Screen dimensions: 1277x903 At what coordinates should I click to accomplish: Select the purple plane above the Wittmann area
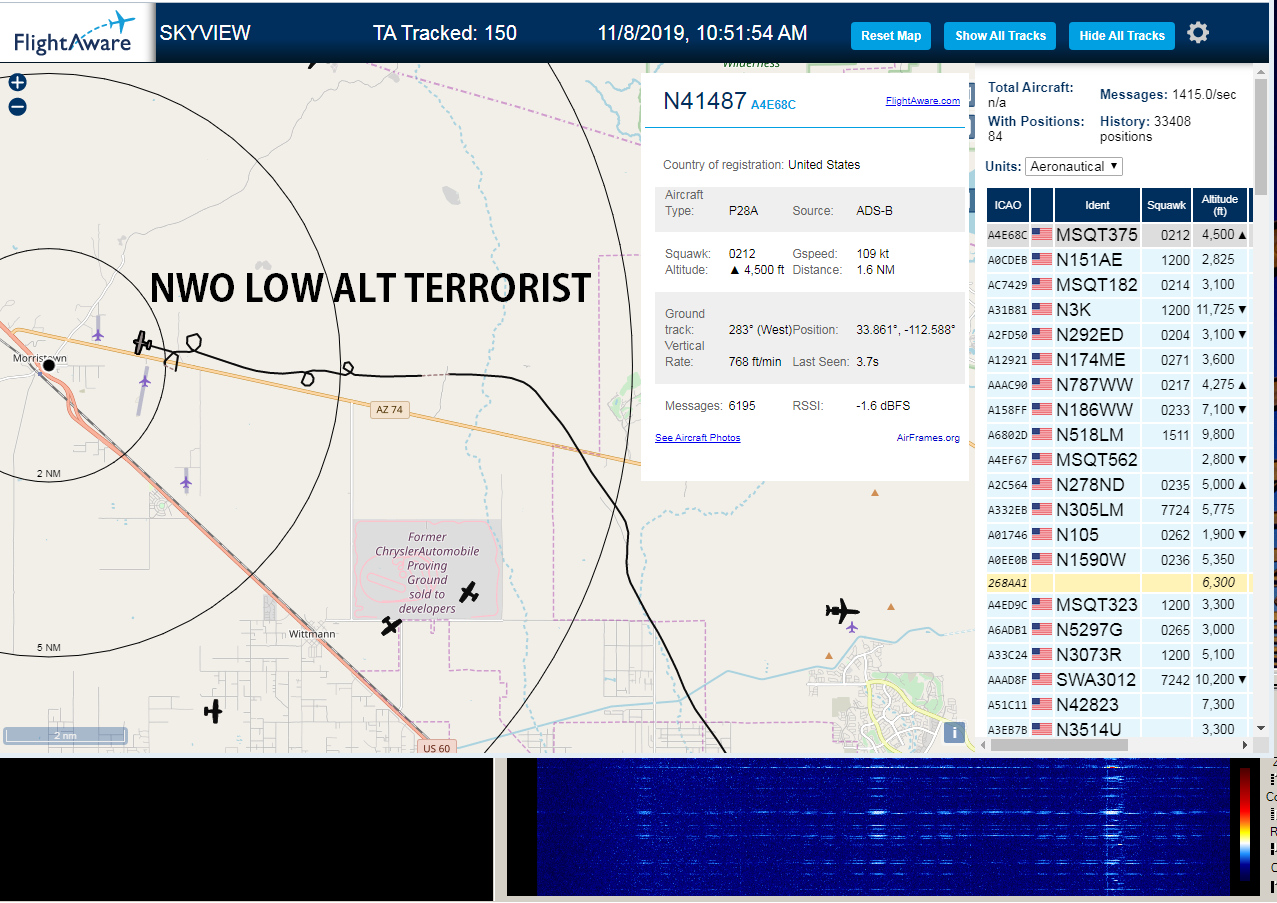tap(186, 482)
